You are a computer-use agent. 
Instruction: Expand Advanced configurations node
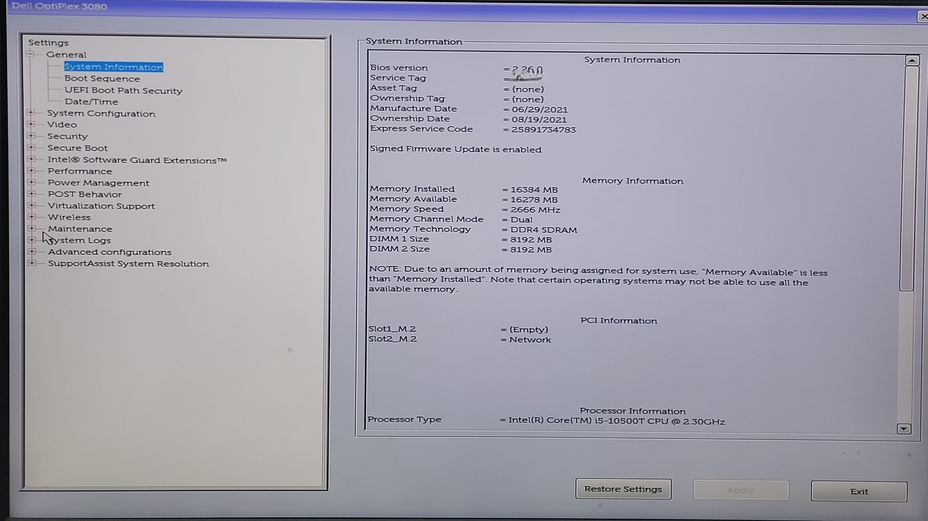tap(31, 251)
